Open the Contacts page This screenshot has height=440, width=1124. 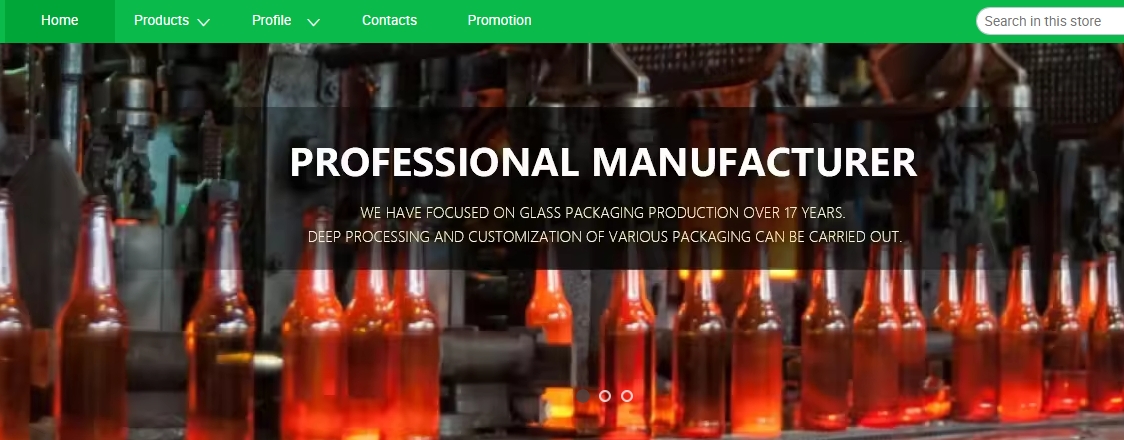pyautogui.click(x=389, y=21)
